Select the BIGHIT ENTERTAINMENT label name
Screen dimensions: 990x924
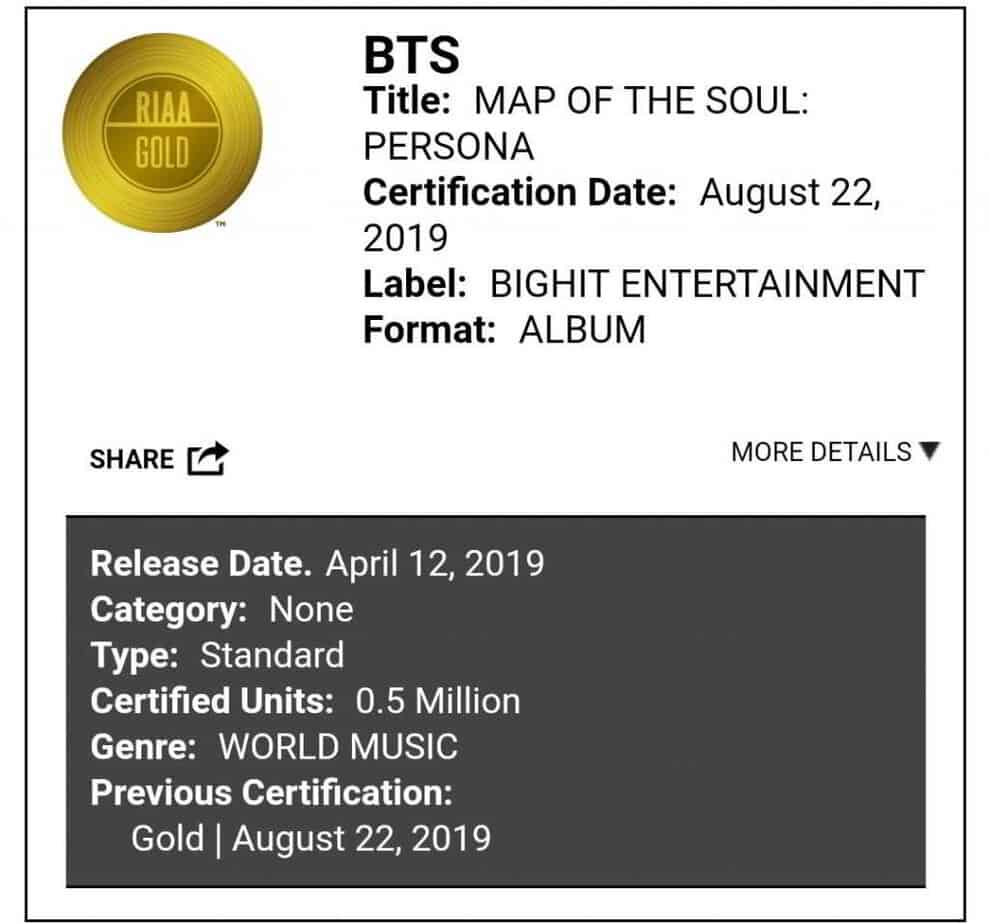[706, 284]
